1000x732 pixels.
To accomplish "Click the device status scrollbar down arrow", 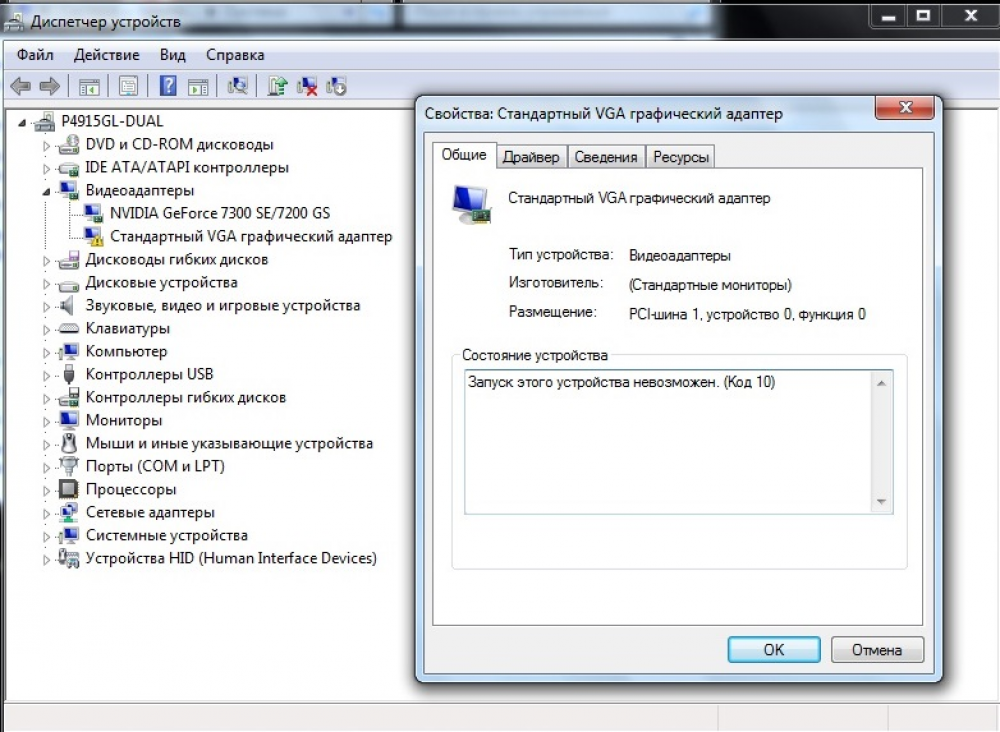I will coord(881,502).
